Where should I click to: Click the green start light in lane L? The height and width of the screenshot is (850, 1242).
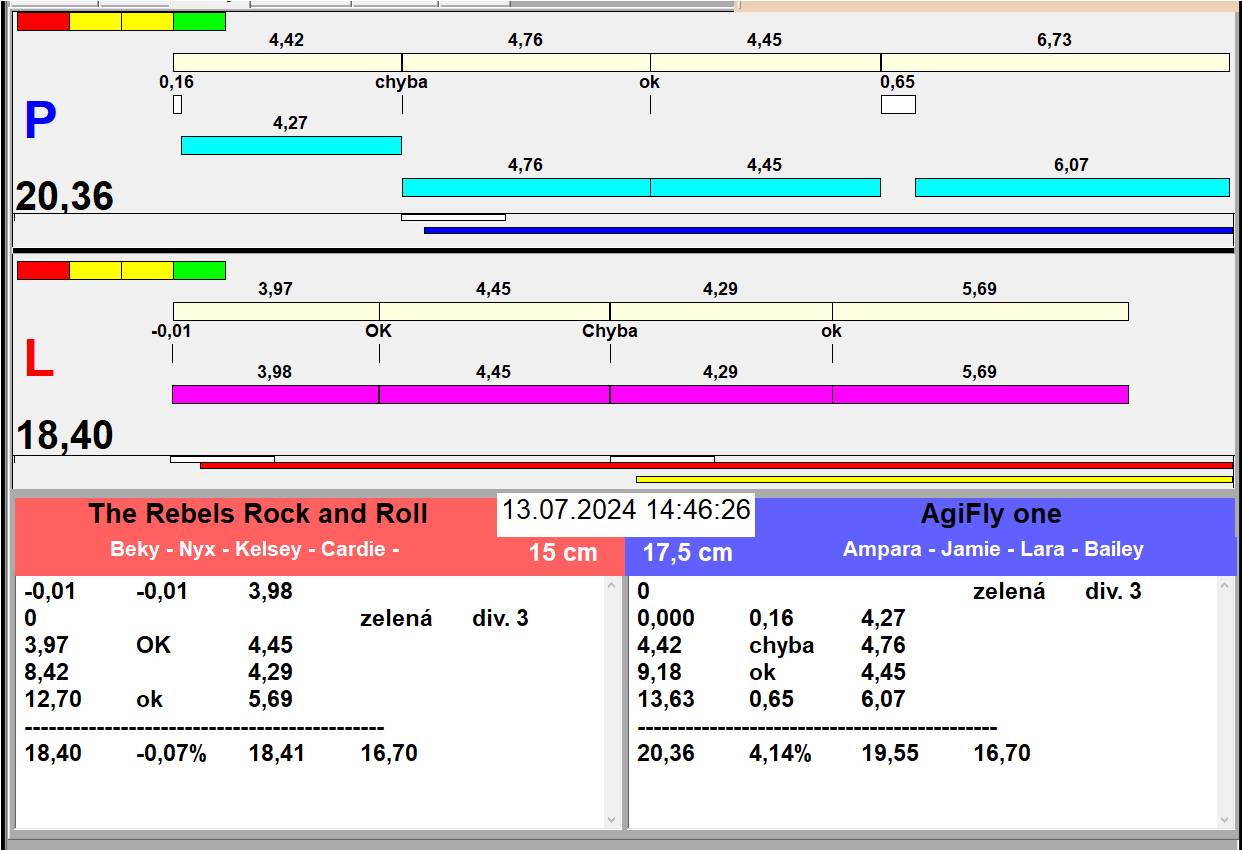pyautogui.click(x=199, y=270)
